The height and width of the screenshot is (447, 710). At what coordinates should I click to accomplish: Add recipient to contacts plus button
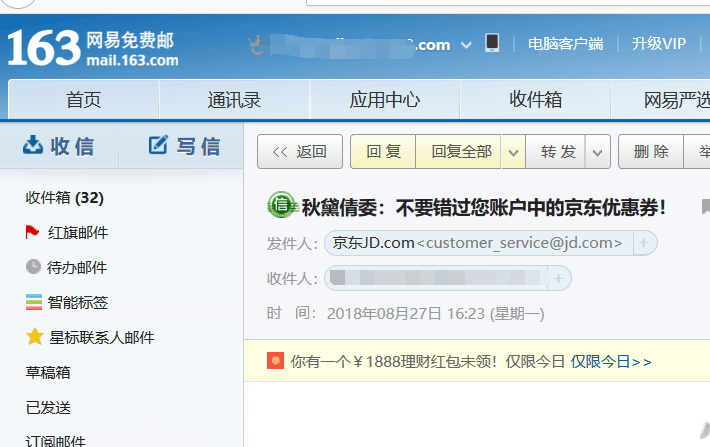click(559, 278)
